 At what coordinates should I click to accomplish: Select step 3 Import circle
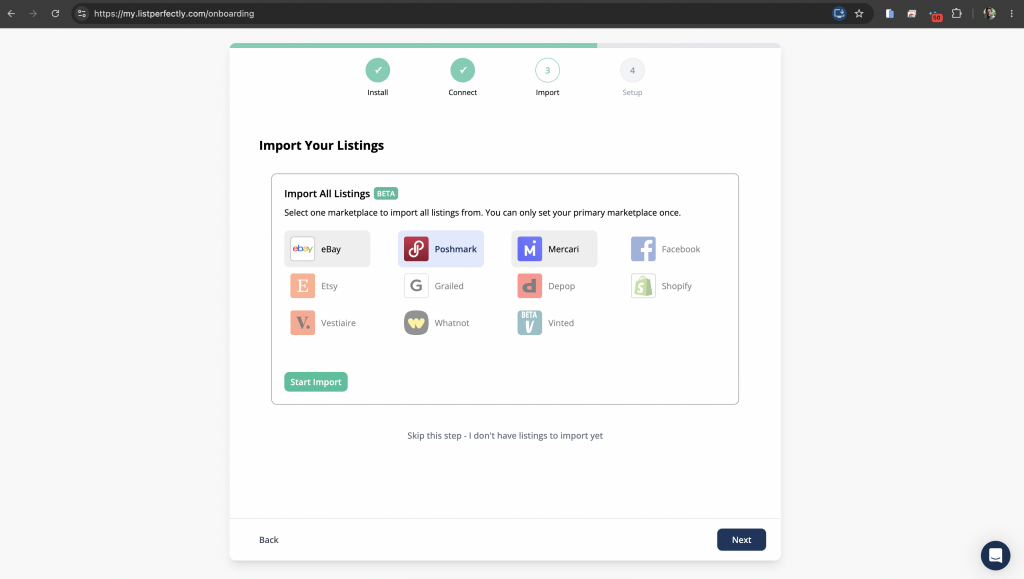[x=547, y=70]
